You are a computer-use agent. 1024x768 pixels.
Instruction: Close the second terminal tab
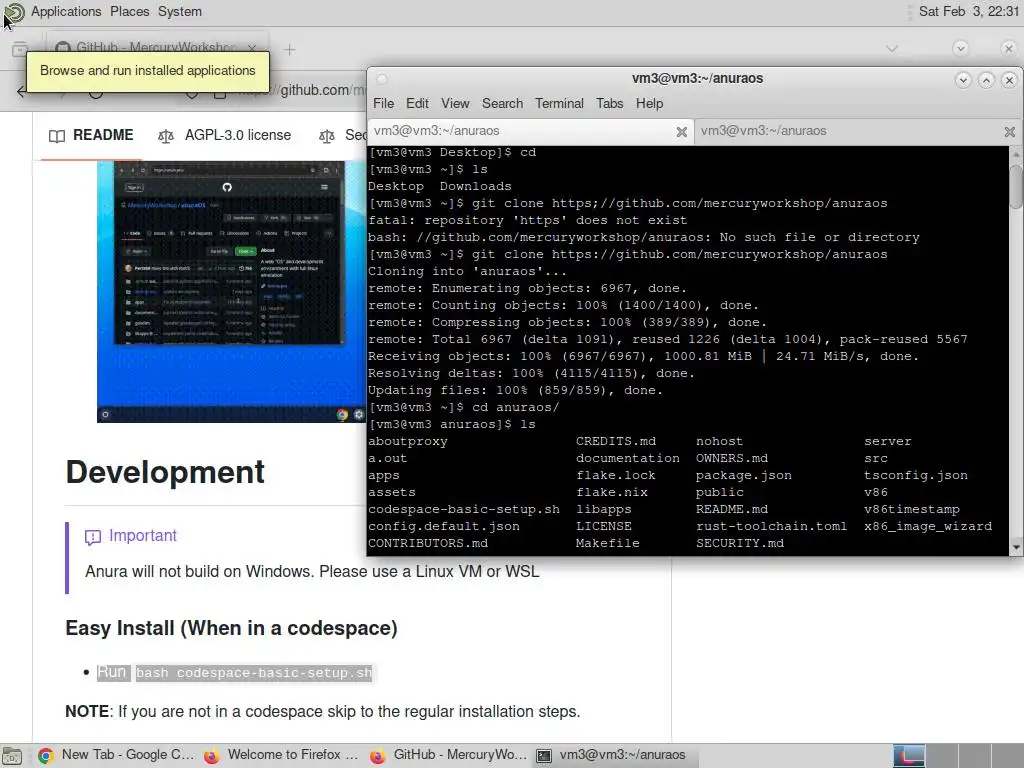point(1009,132)
